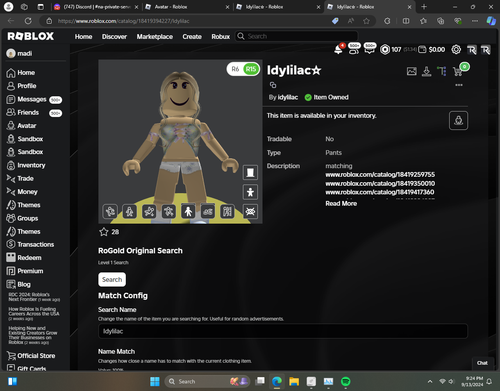Click the Search Name input field
This screenshot has height=391, width=500.
click(283, 331)
